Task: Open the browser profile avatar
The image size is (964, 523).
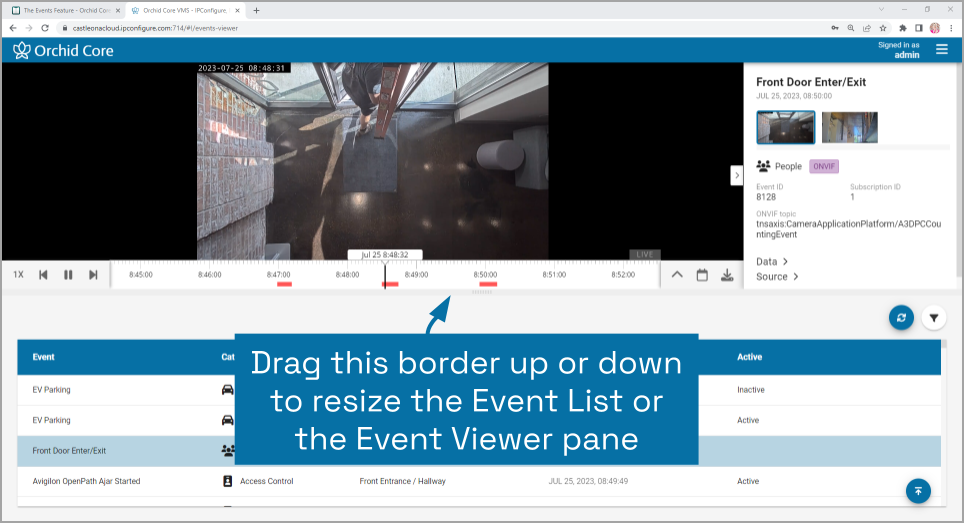Action: [x=935, y=28]
